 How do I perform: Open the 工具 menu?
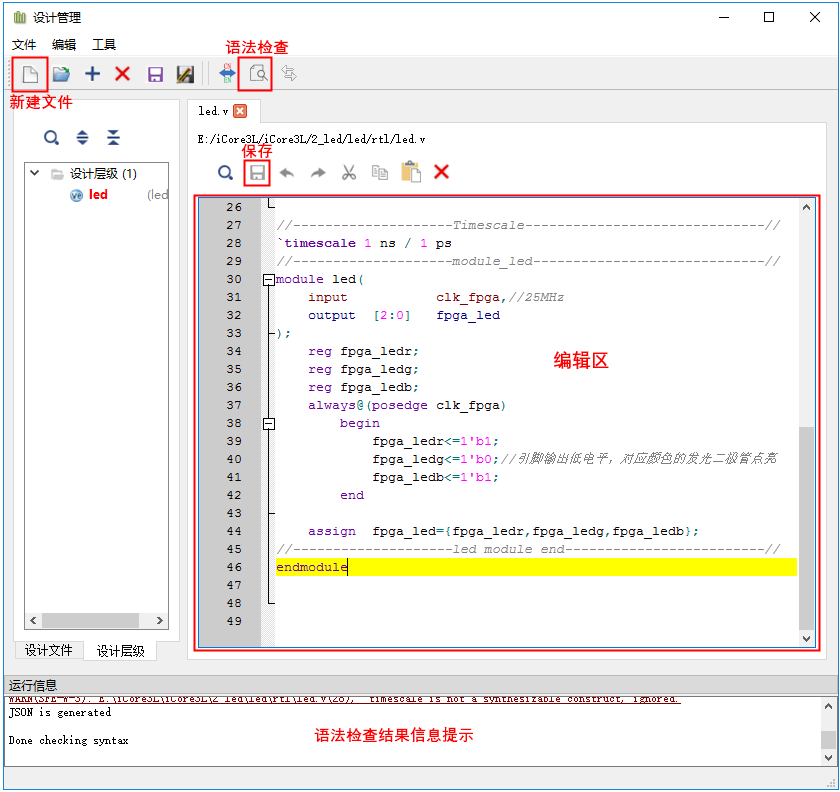pos(104,45)
